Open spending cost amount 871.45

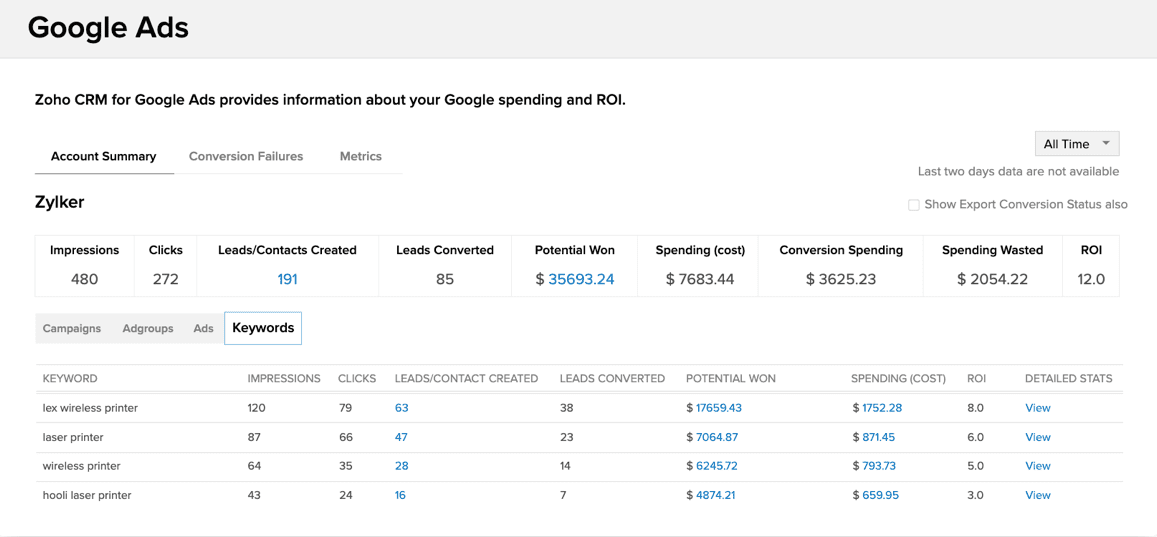point(879,437)
